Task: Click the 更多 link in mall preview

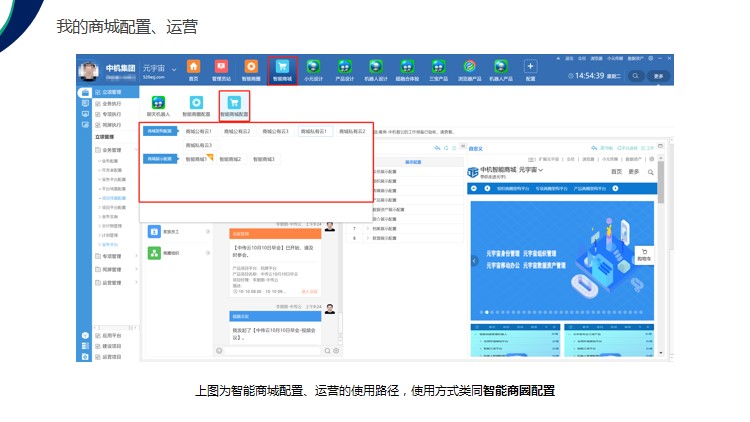Action: point(634,172)
